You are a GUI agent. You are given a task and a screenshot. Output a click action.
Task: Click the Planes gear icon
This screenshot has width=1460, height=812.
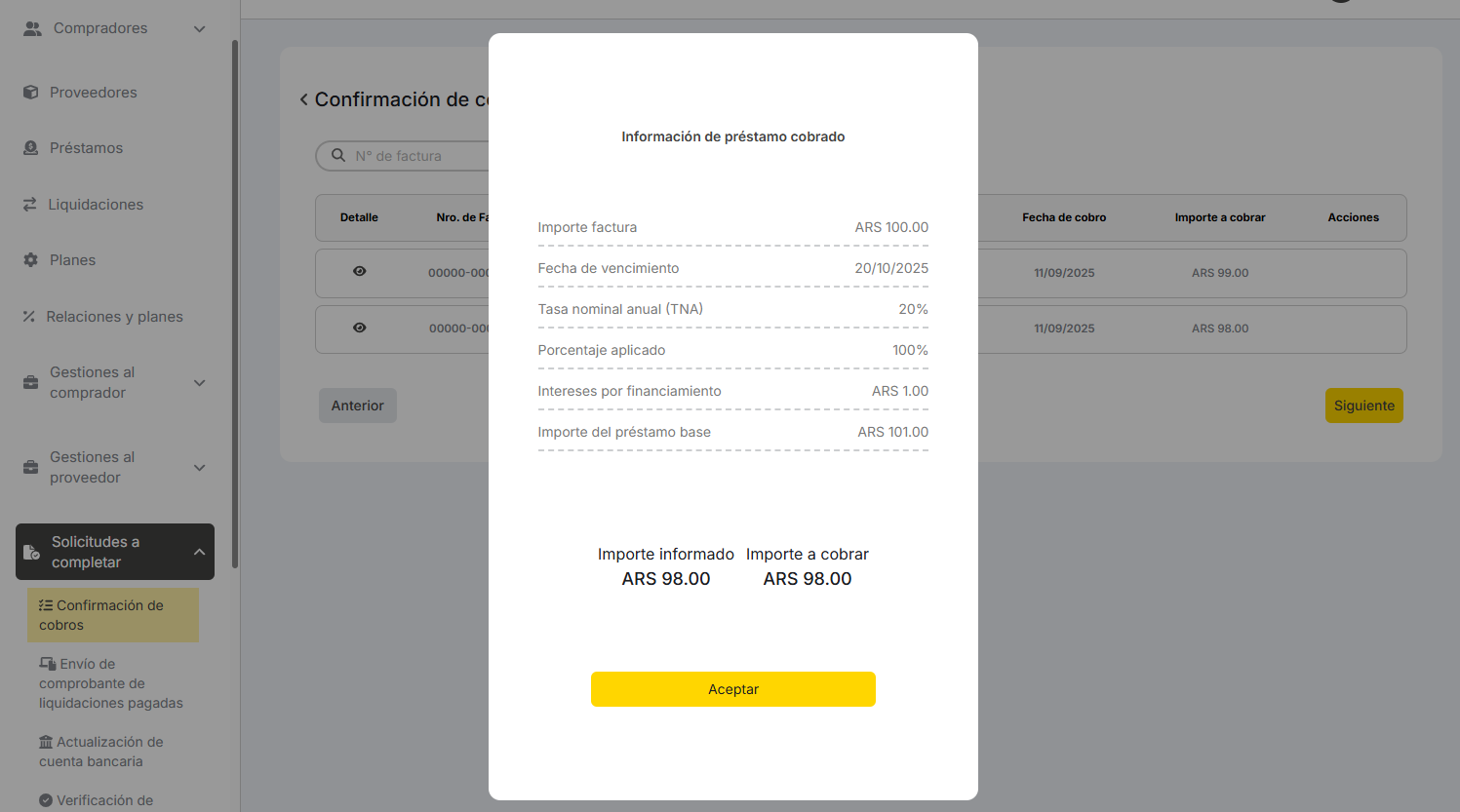[30, 260]
